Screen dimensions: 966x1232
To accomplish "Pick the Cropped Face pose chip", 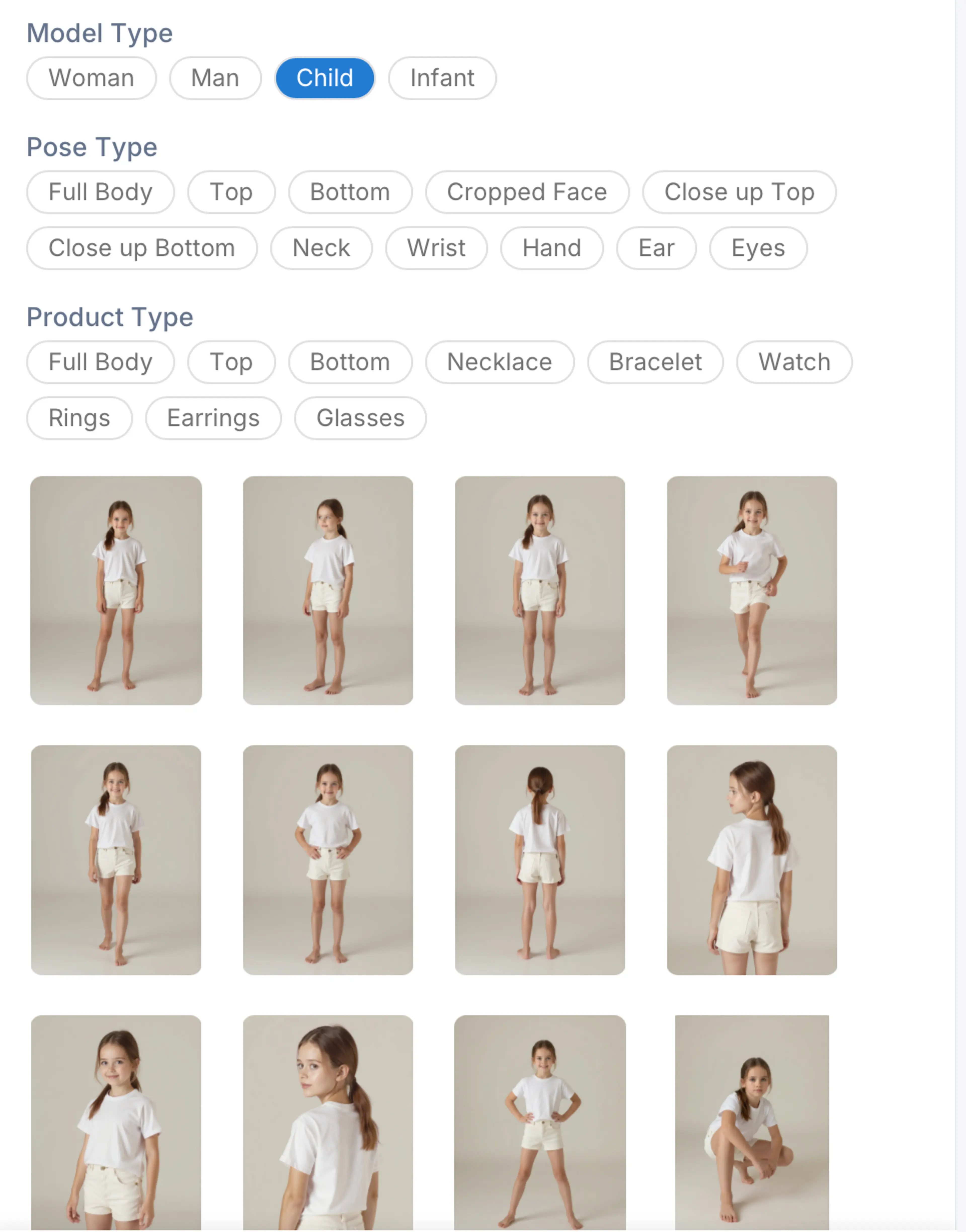I will click(x=527, y=192).
